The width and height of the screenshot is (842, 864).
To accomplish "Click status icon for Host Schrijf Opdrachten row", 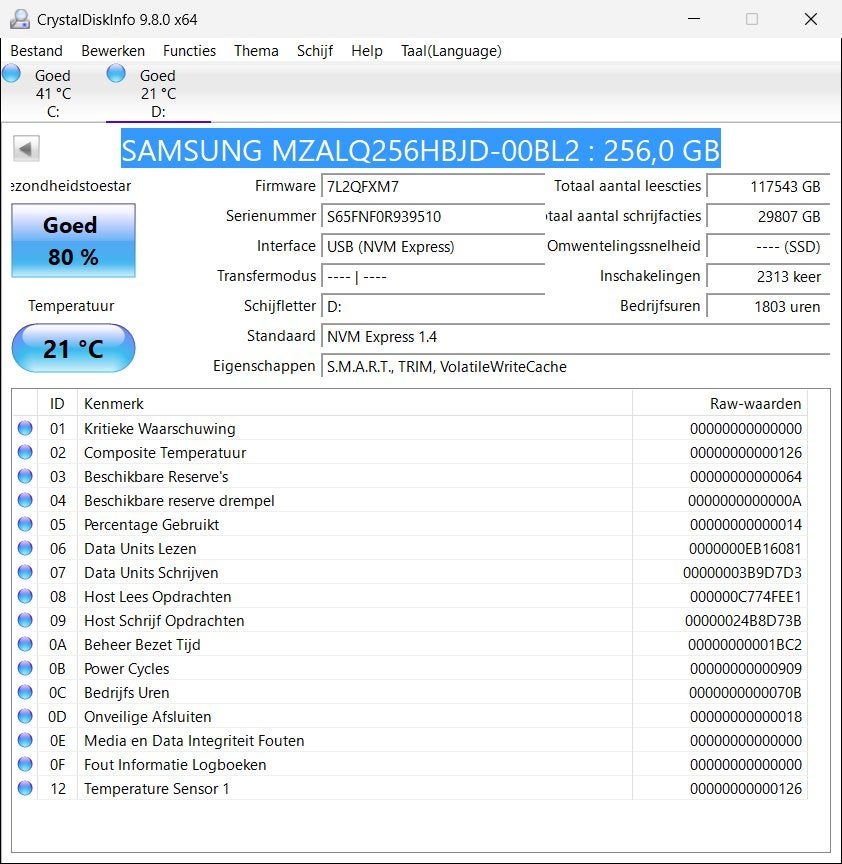I will point(25,620).
